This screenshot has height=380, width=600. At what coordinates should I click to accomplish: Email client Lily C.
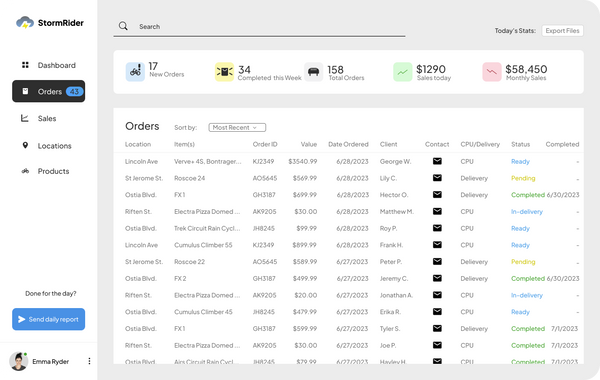(x=437, y=178)
